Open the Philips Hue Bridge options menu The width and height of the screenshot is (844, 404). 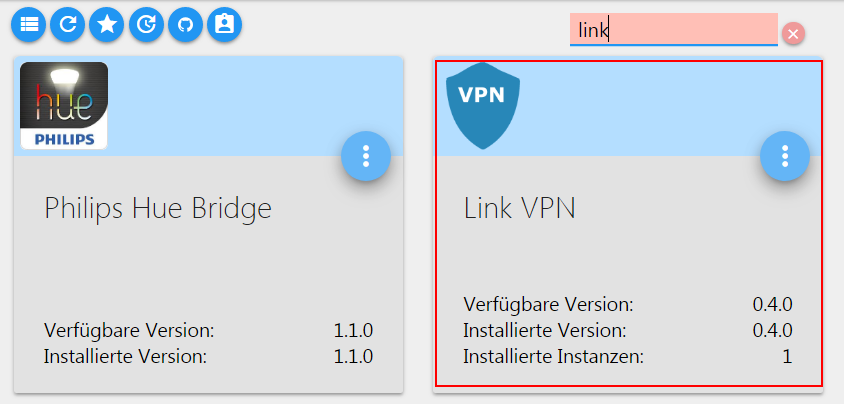366,156
